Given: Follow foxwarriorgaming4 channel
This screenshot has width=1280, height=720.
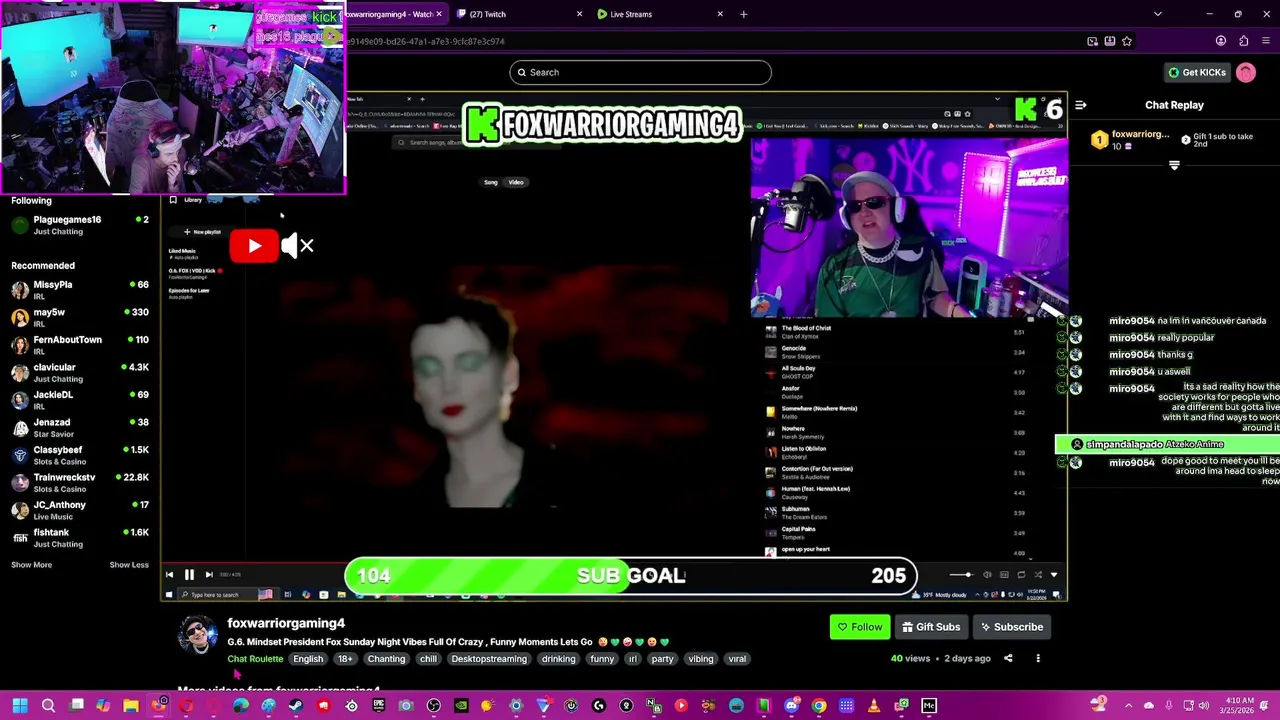Looking at the screenshot, I should coord(860,627).
